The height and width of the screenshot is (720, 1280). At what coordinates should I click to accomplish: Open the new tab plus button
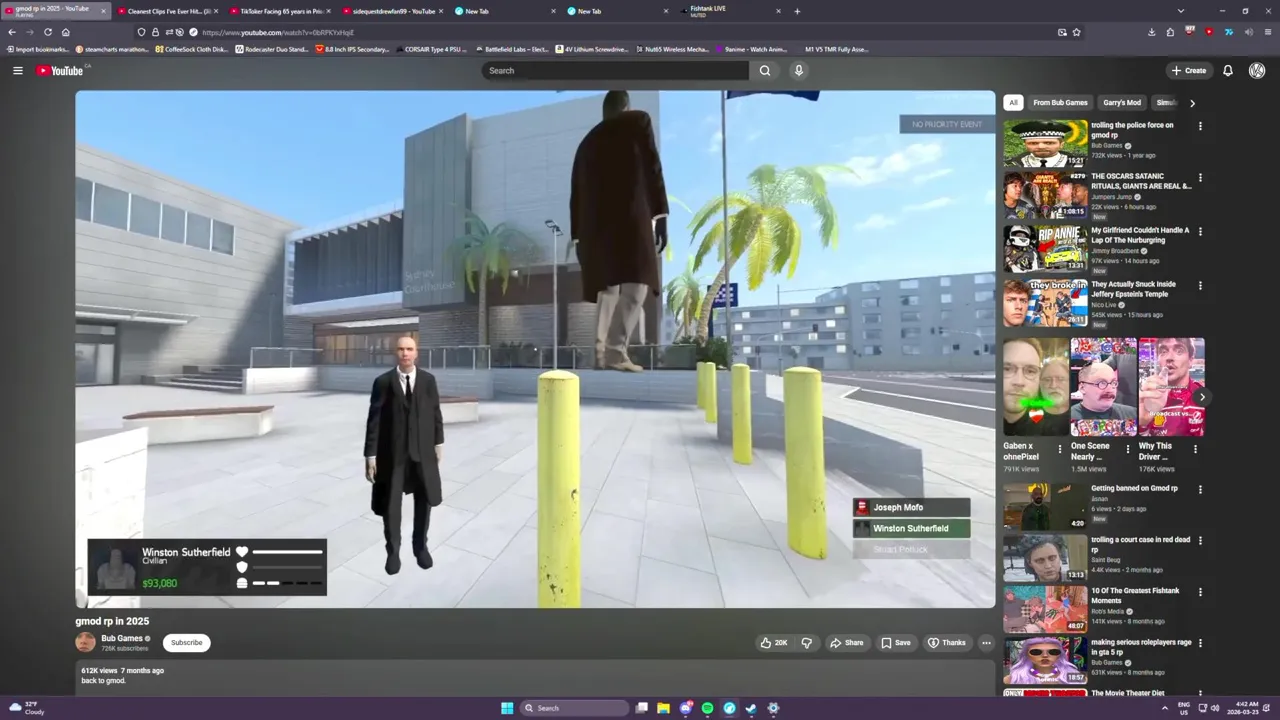coord(797,11)
